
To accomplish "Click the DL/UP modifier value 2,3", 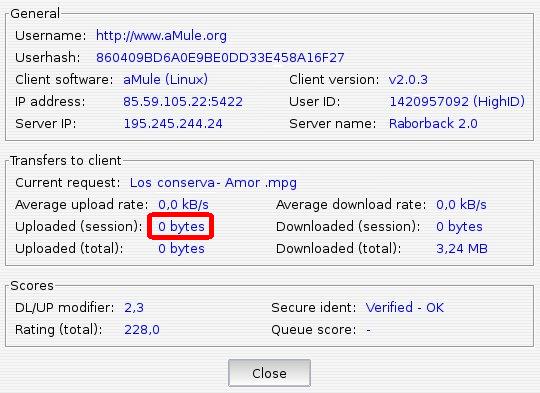I will (x=134, y=308).
